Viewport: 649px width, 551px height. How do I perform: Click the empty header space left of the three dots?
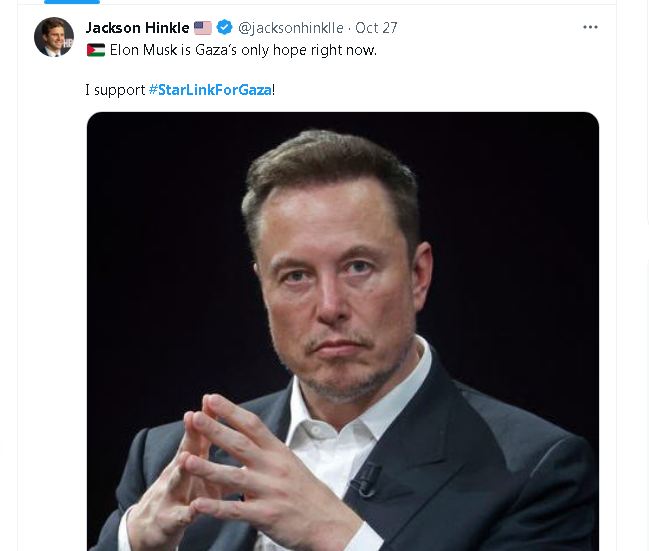pyautogui.click(x=490, y=28)
